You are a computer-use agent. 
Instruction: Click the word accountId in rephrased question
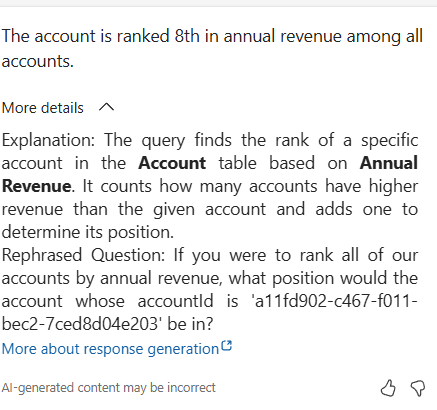(x=176, y=301)
